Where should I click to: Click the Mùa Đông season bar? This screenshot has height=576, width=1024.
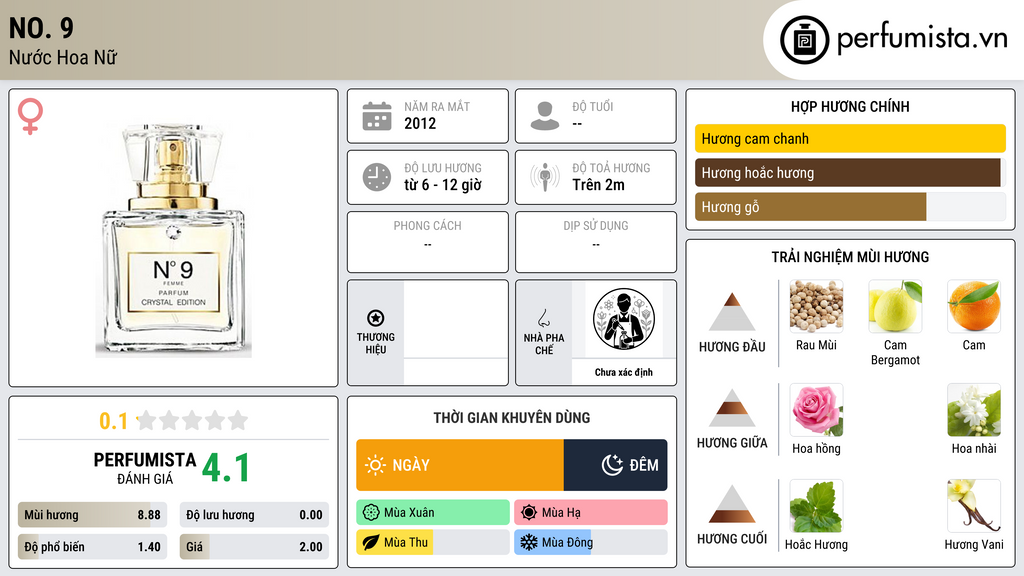(591, 542)
